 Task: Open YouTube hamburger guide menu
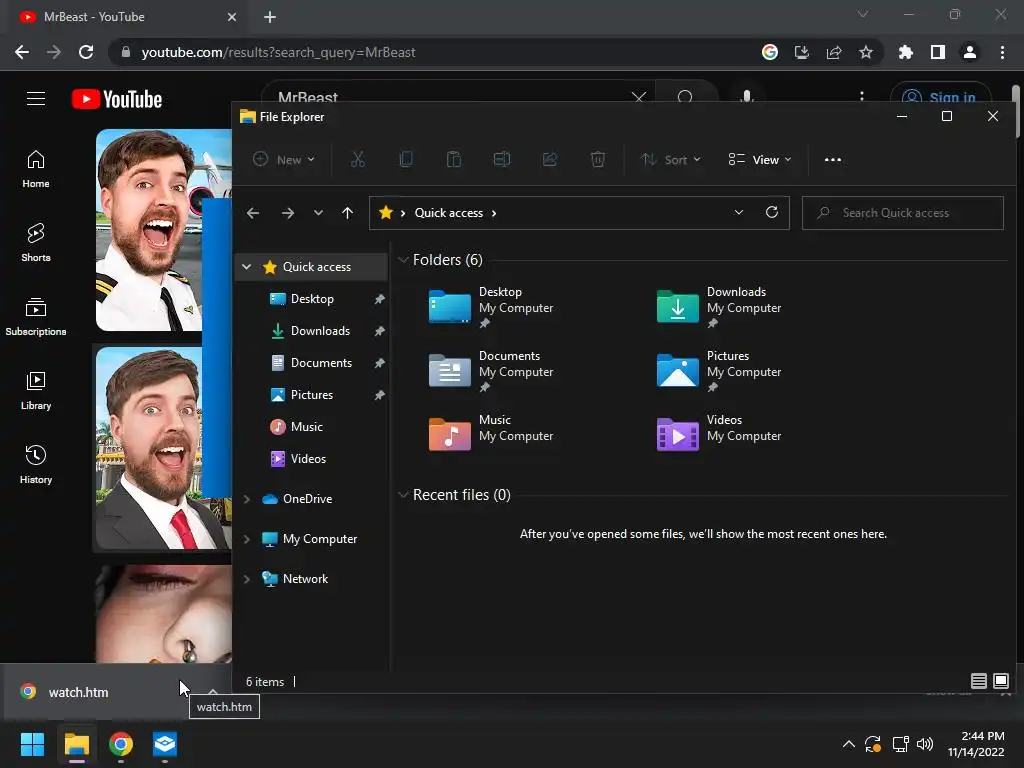click(36, 99)
